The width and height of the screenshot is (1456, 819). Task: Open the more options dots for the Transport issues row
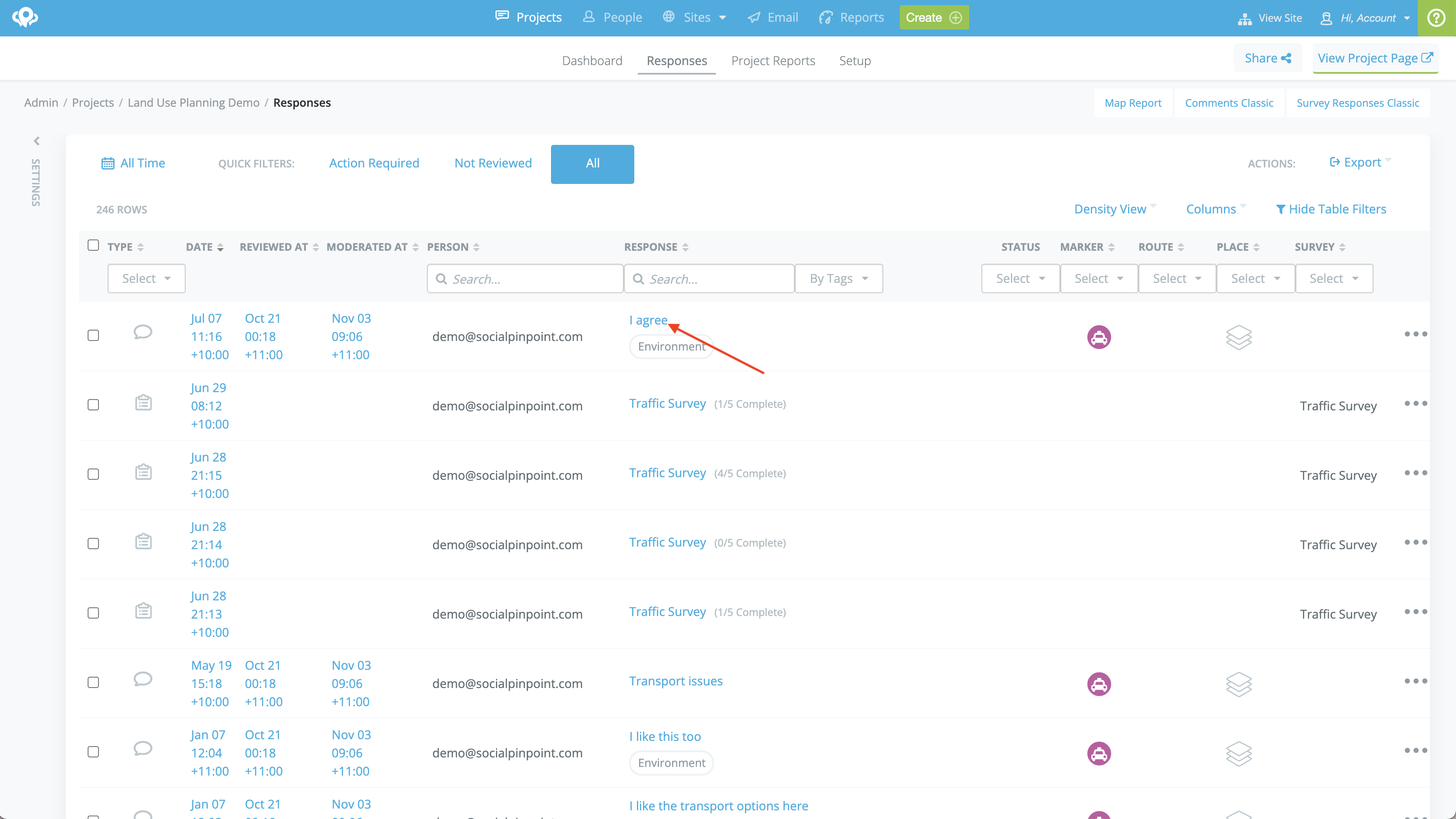tap(1415, 681)
